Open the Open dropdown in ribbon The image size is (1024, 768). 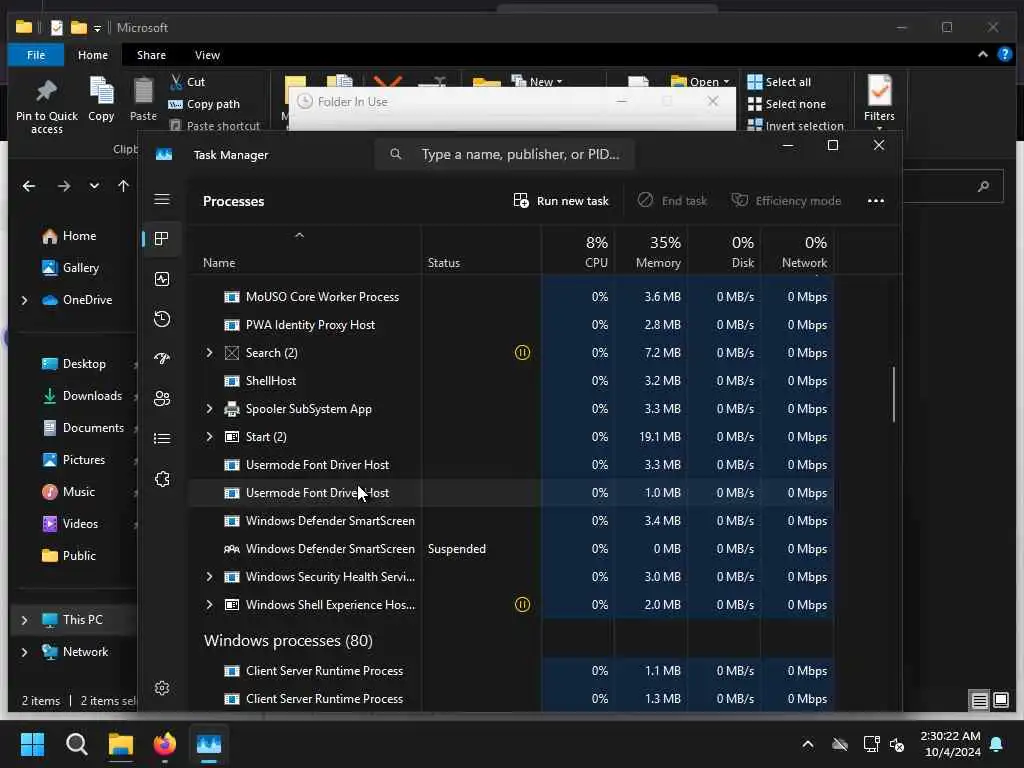tap(701, 82)
